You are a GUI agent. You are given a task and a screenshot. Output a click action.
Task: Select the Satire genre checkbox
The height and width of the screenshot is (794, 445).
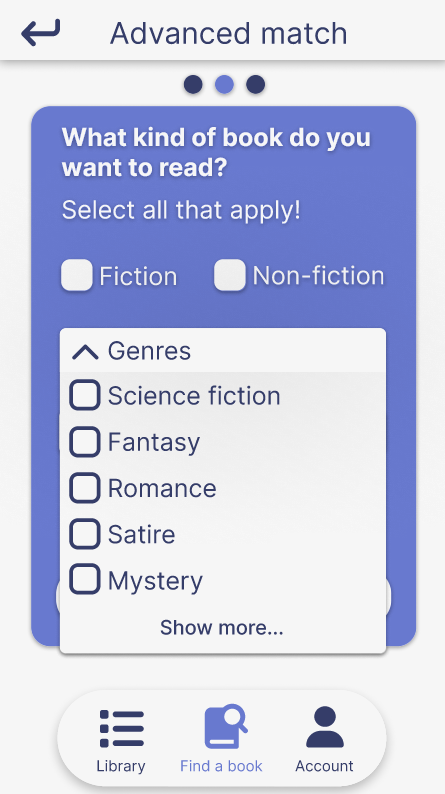click(x=85, y=534)
